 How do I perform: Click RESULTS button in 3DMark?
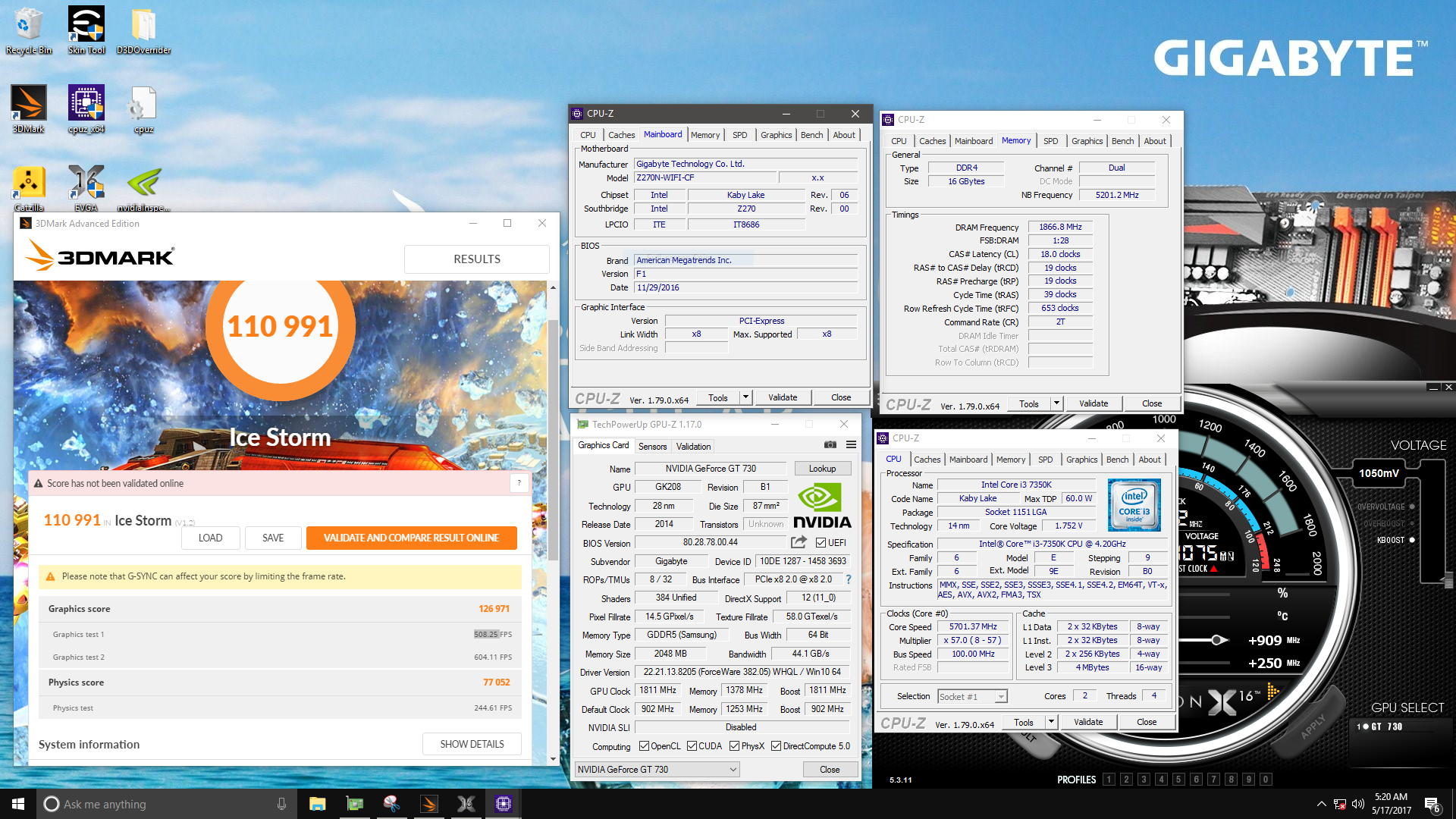point(476,259)
